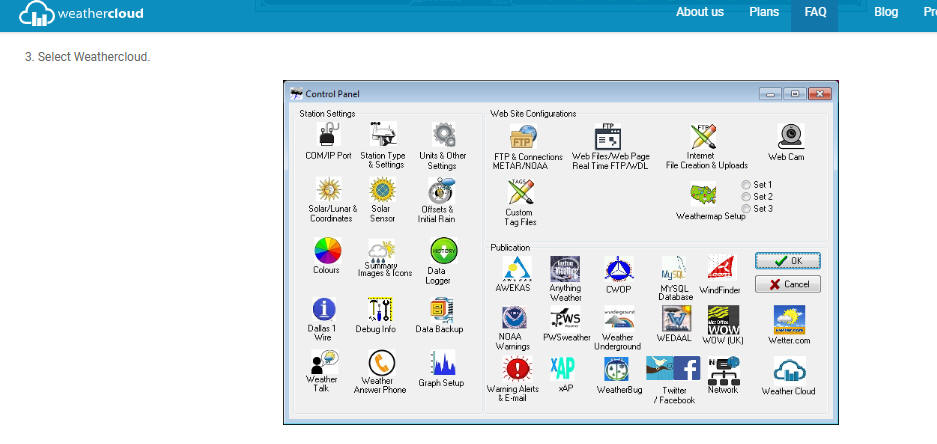Viewport: 937px width, 444px height.
Task: Select the Set 2 radio button
Action: click(746, 197)
